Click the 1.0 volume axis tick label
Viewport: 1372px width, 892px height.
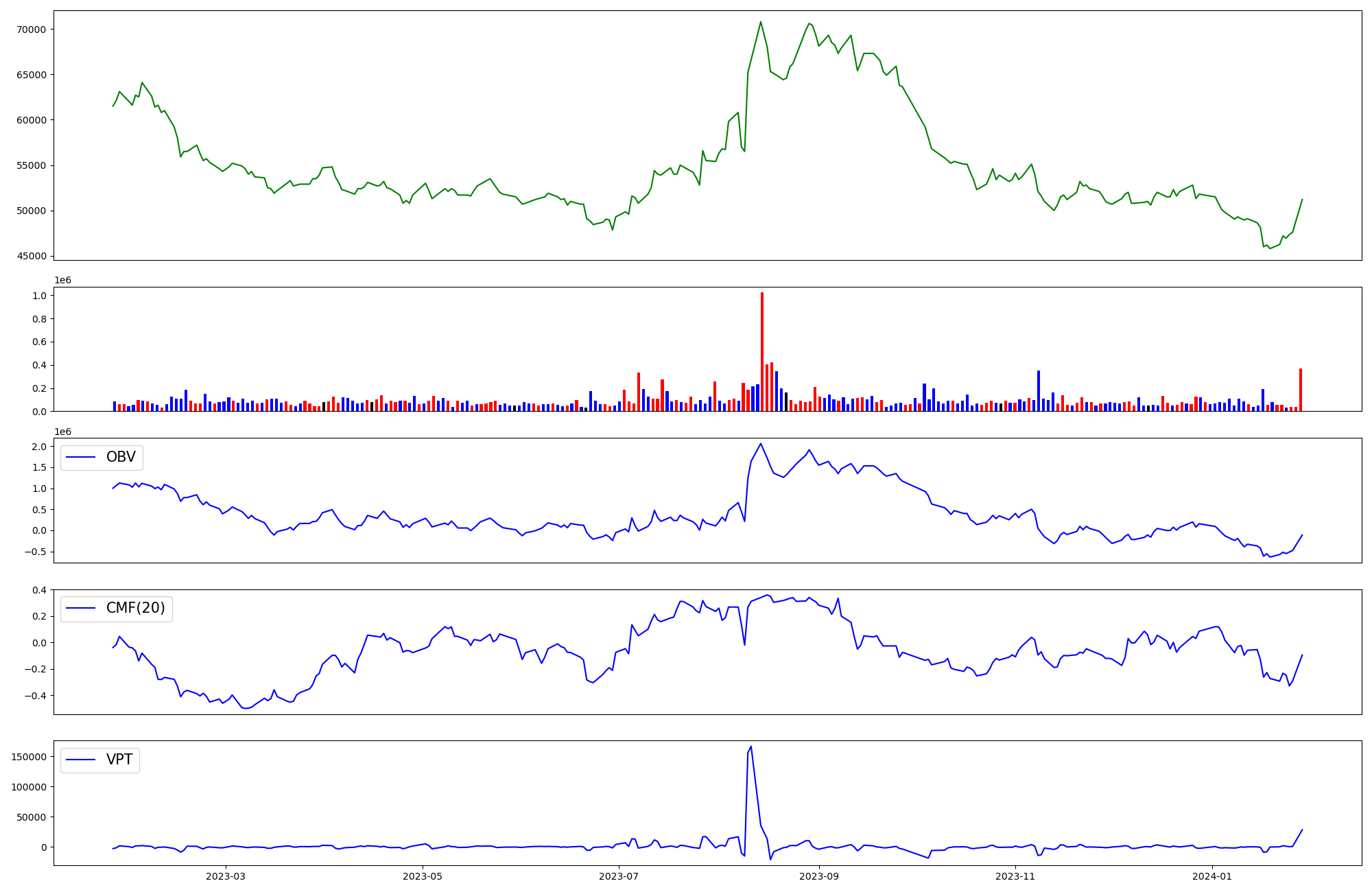(x=39, y=296)
